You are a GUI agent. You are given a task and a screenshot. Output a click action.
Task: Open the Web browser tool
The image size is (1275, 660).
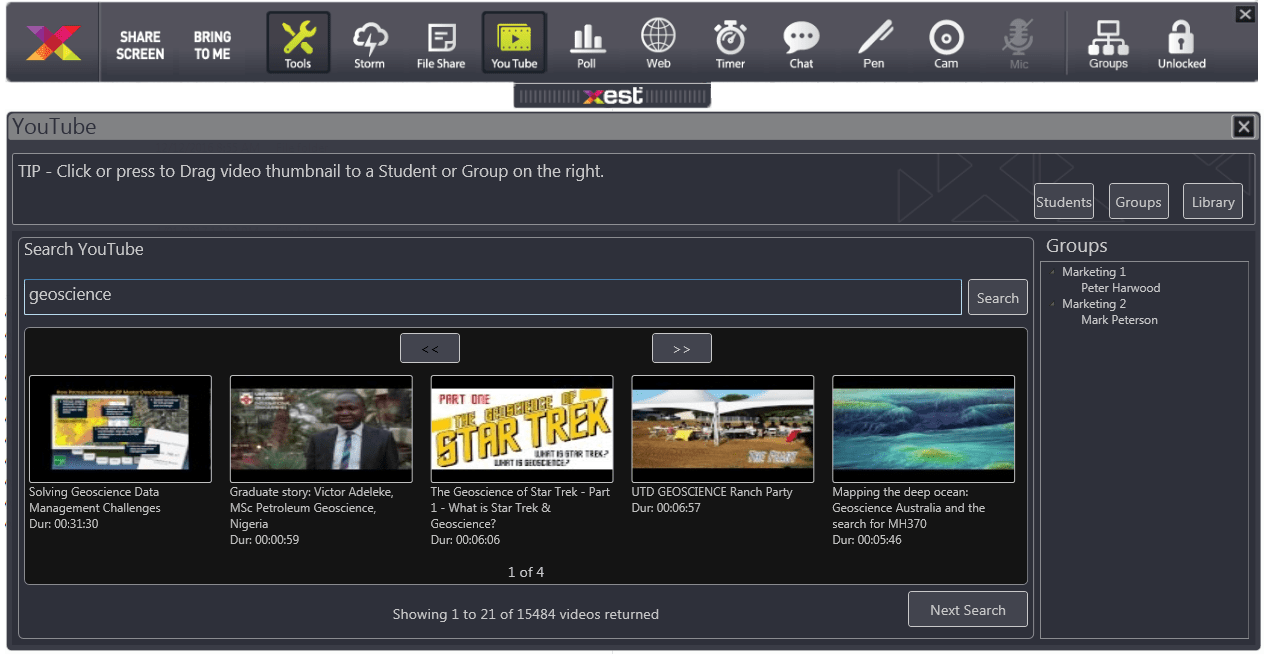[x=658, y=45]
